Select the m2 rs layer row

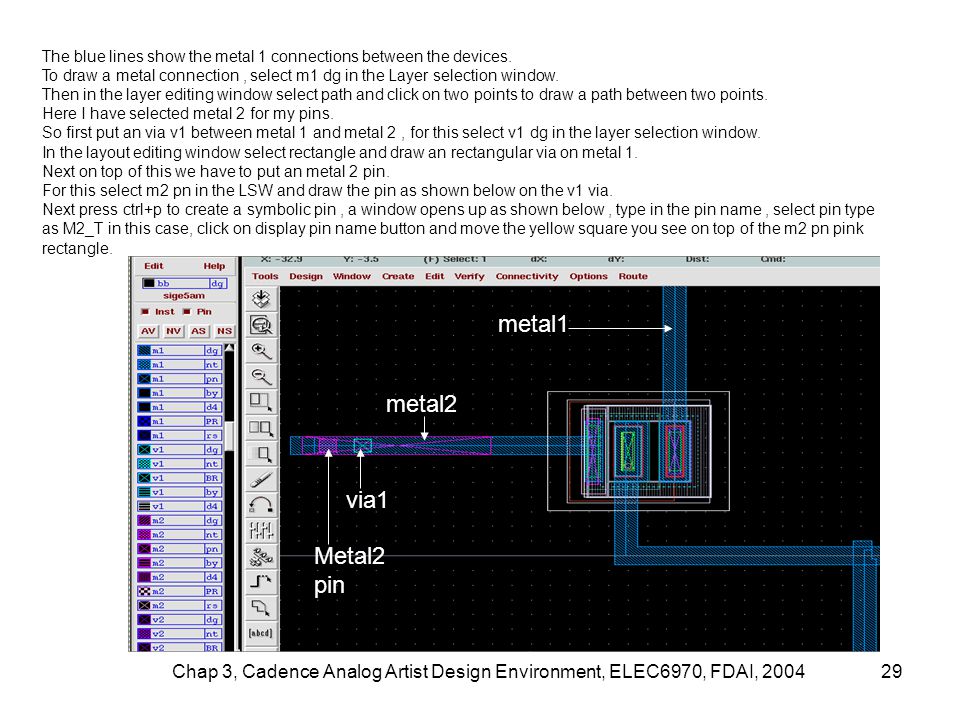[x=179, y=606]
